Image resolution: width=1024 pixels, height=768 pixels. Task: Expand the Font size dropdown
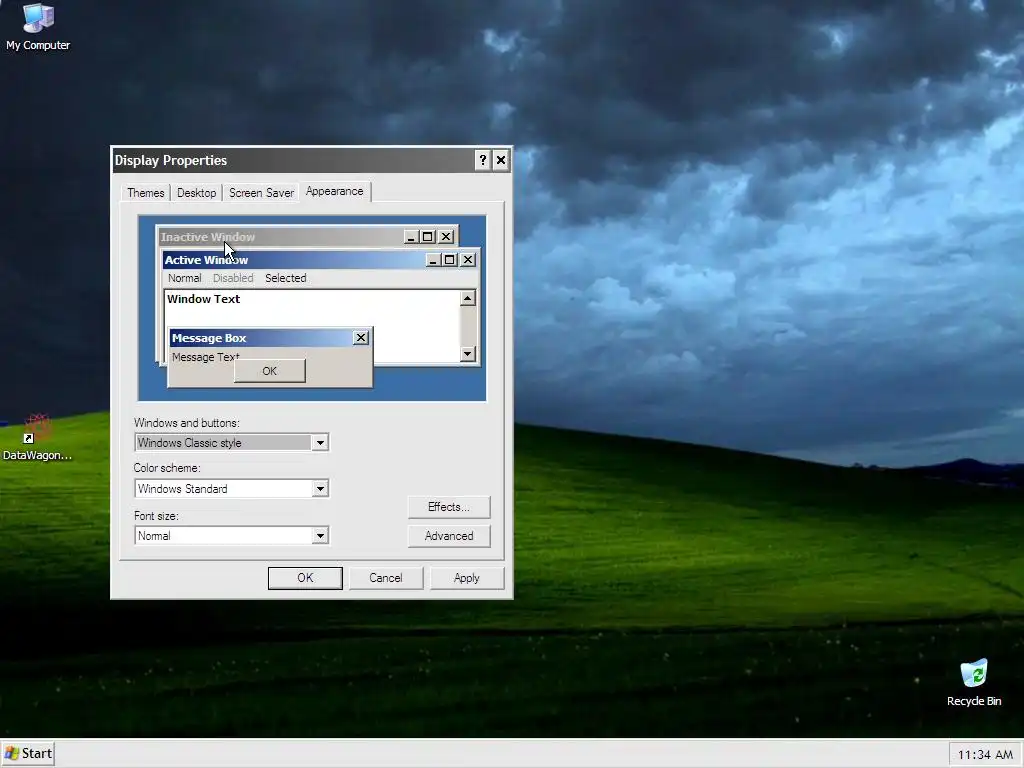320,536
